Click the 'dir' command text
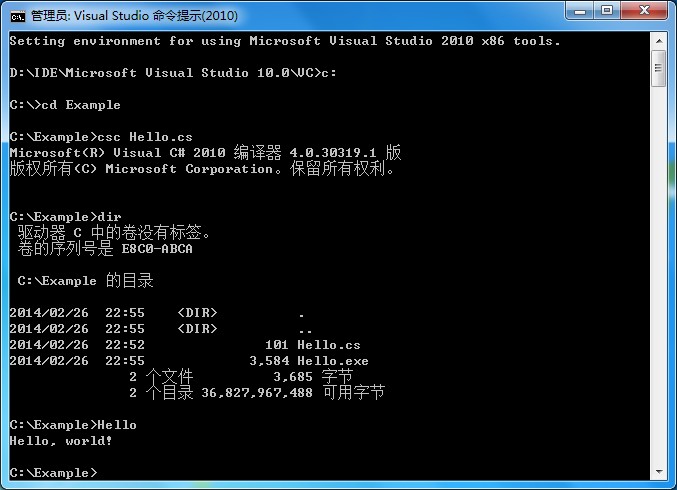677x490 pixels. tap(109, 217)
